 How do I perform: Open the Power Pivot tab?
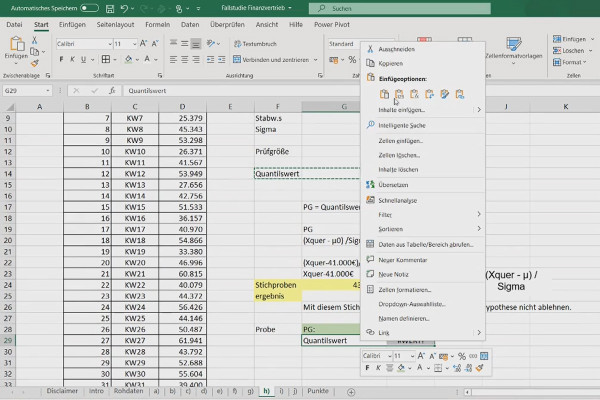(332, 24)
